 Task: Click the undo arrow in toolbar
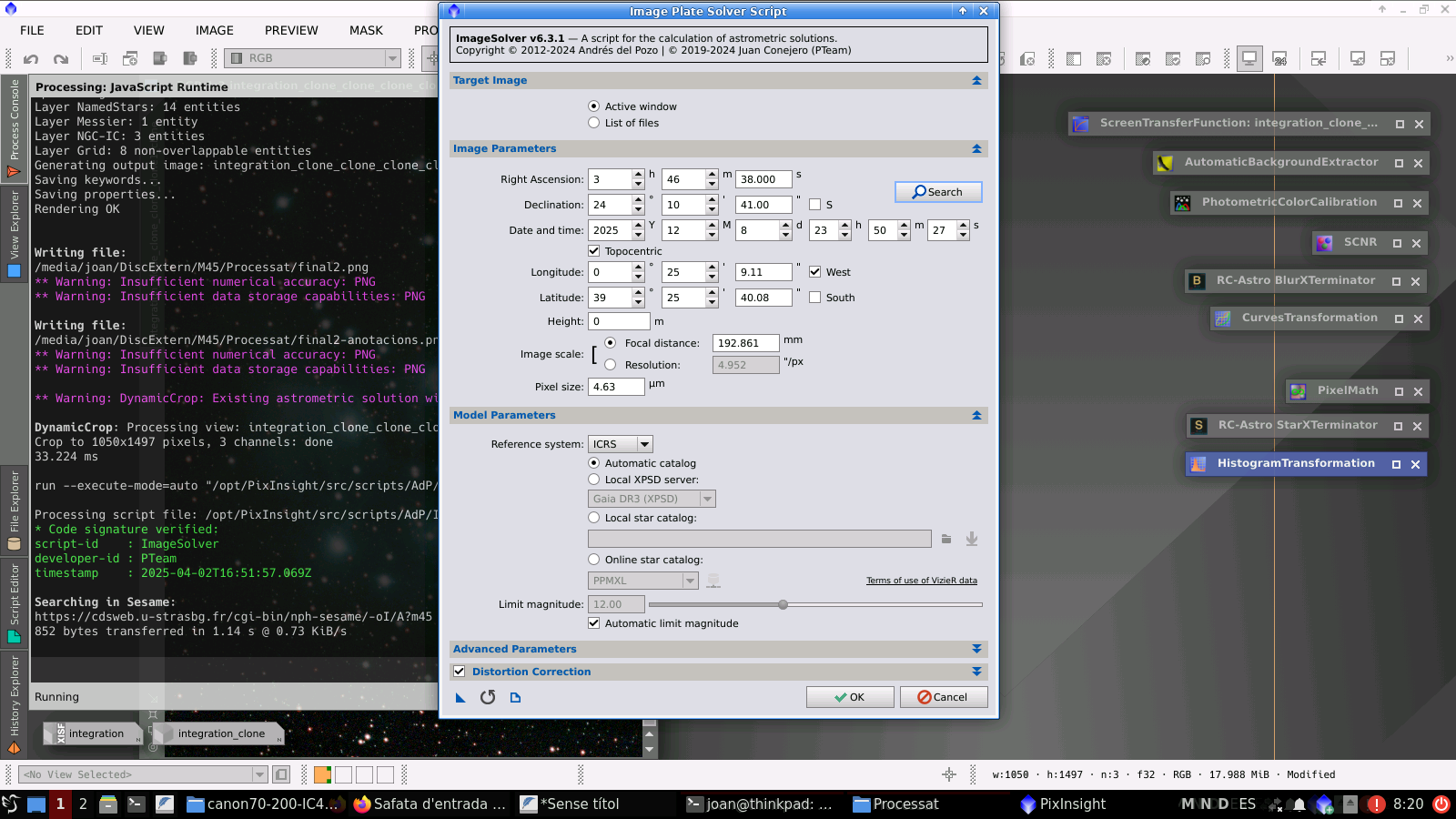tap(31, 59)
